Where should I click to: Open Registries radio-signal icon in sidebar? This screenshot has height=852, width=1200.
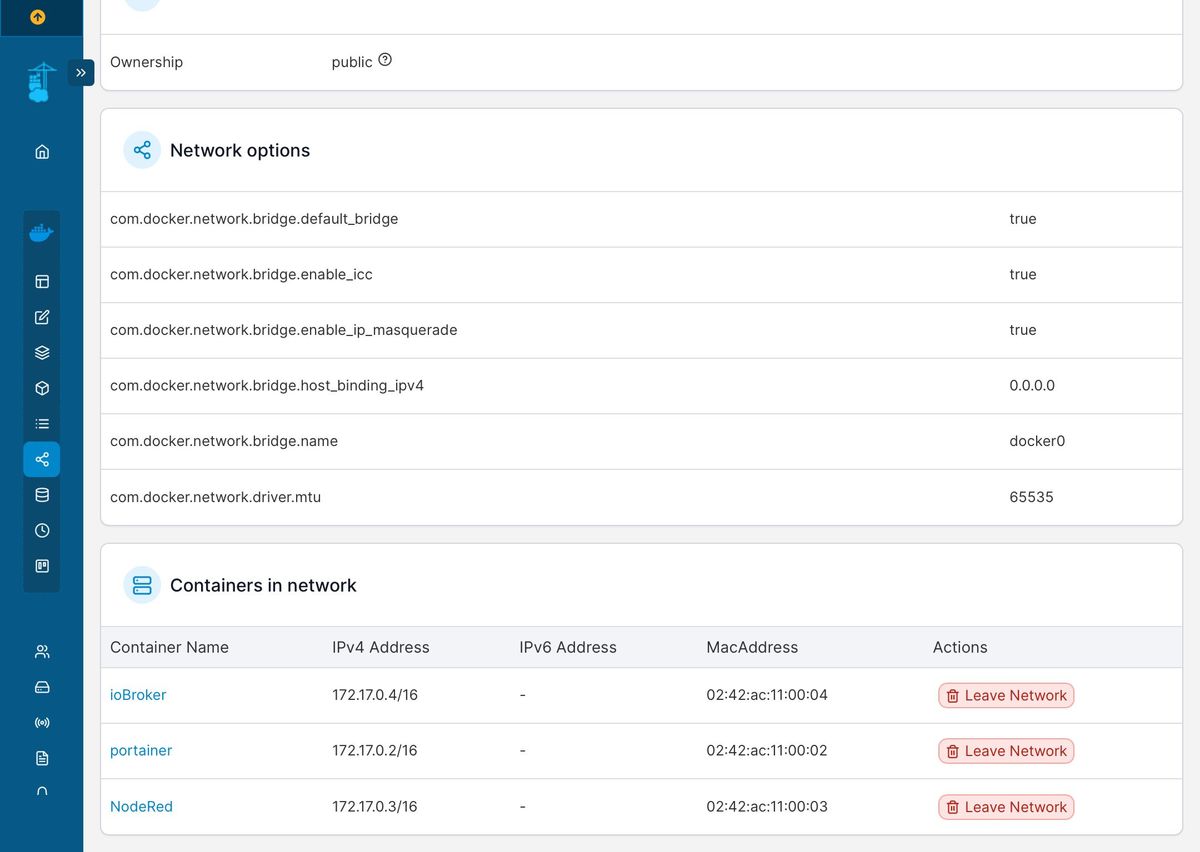point(42,723)
